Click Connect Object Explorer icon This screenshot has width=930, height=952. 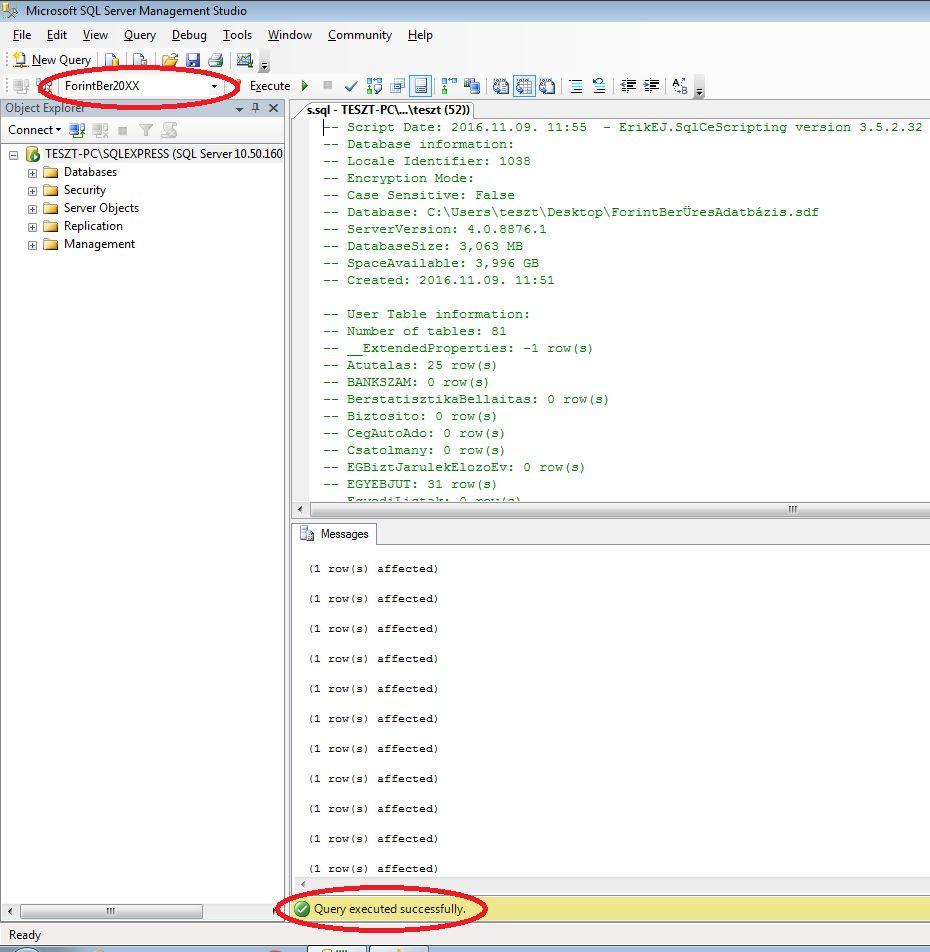[x=77, y=130]
